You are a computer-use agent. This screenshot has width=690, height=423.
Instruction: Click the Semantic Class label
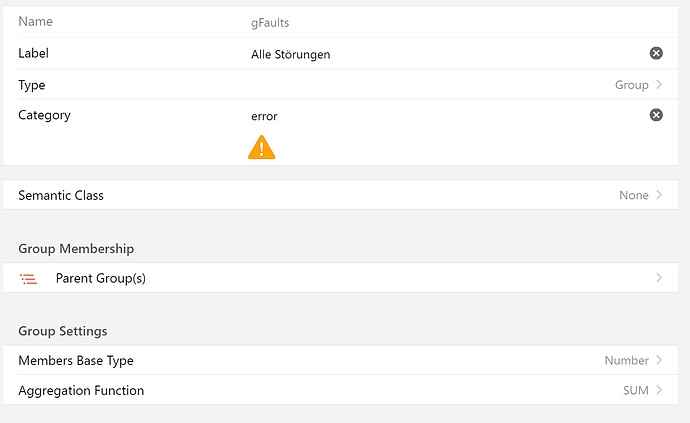pyautogui.click(x=61, y=195)
